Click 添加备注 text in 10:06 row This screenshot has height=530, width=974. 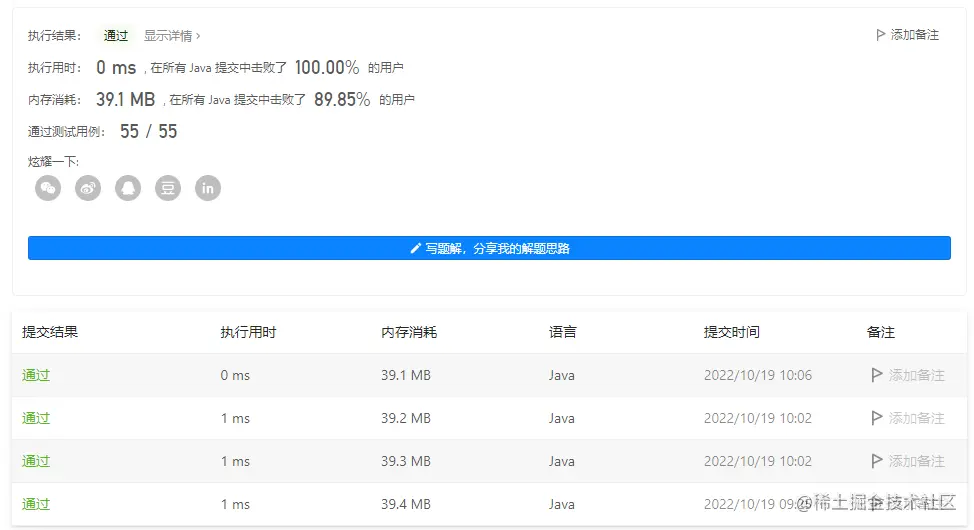click(x=916, y=375)
